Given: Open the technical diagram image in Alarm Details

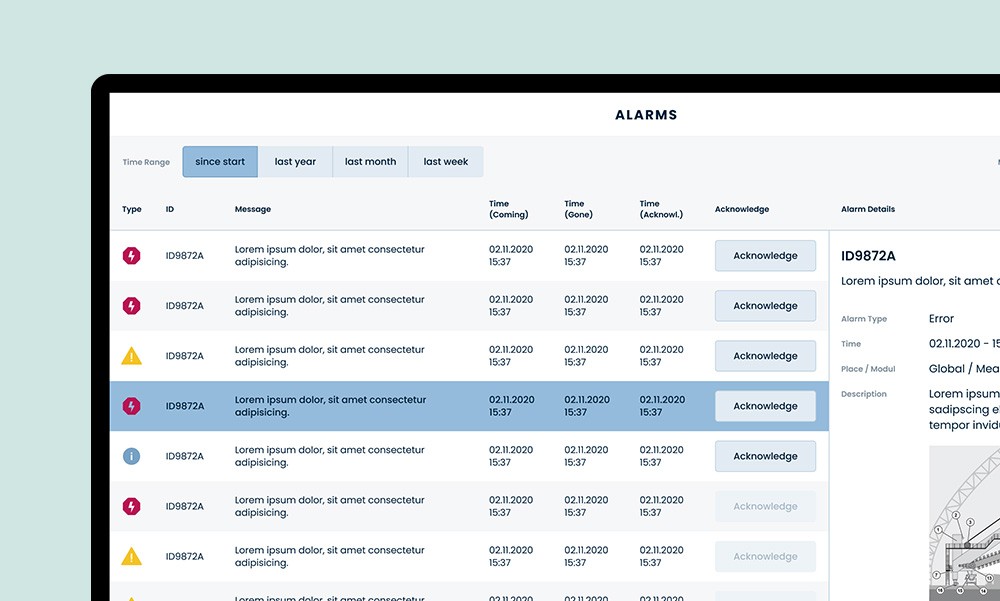Looking at the screenshot, I should [965, 525].
